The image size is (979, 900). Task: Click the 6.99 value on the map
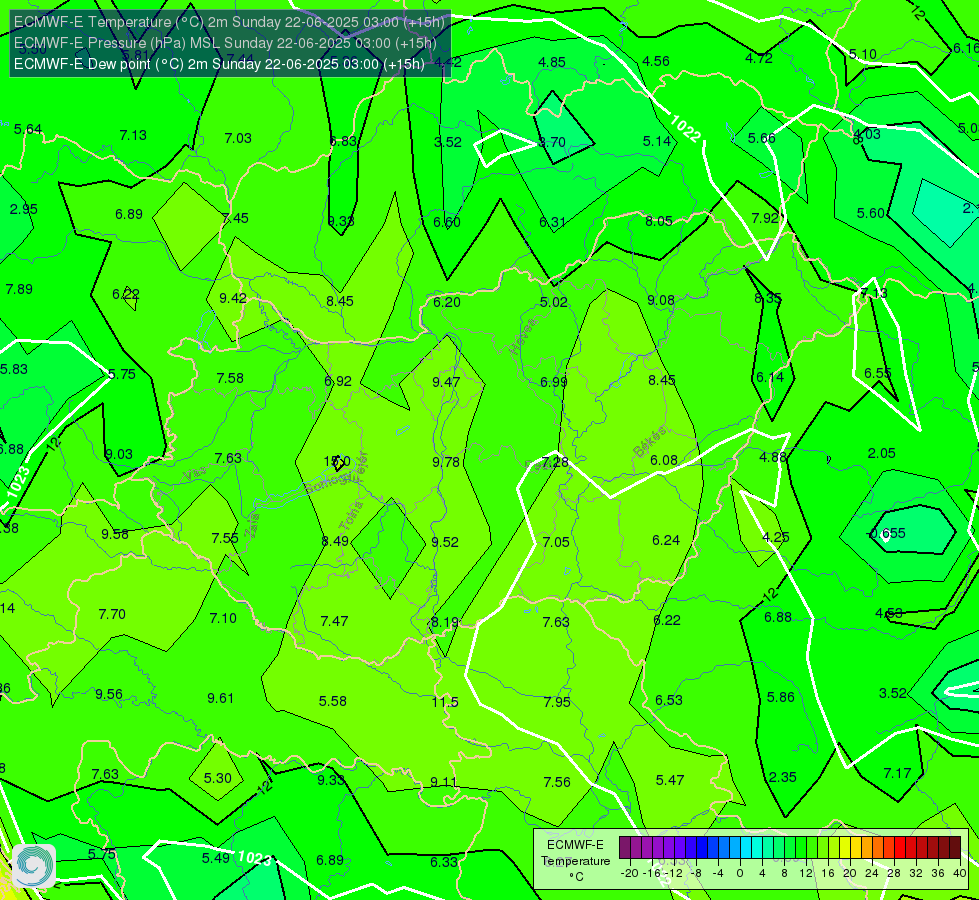point(554,382)
